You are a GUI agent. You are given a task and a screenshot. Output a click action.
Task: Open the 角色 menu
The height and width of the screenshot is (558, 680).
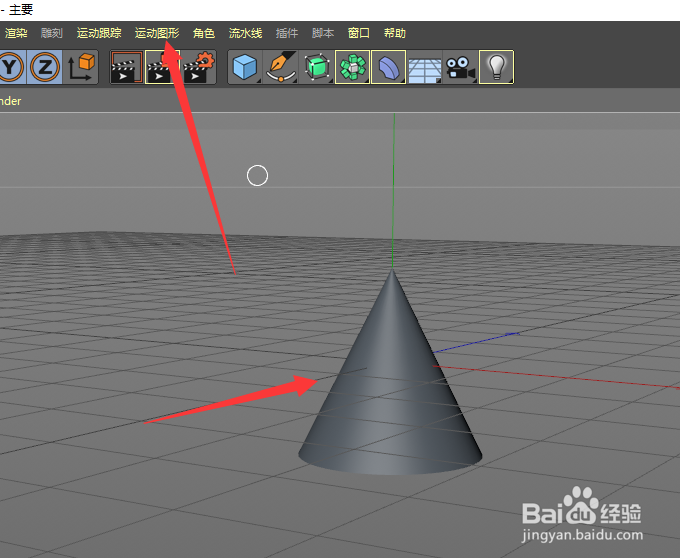tap(204, 33)
